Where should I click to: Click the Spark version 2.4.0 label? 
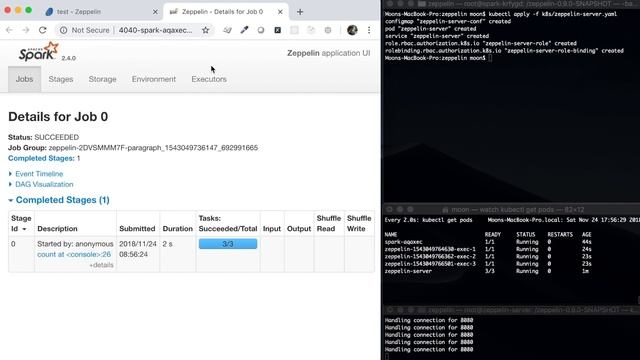point(69,58)
